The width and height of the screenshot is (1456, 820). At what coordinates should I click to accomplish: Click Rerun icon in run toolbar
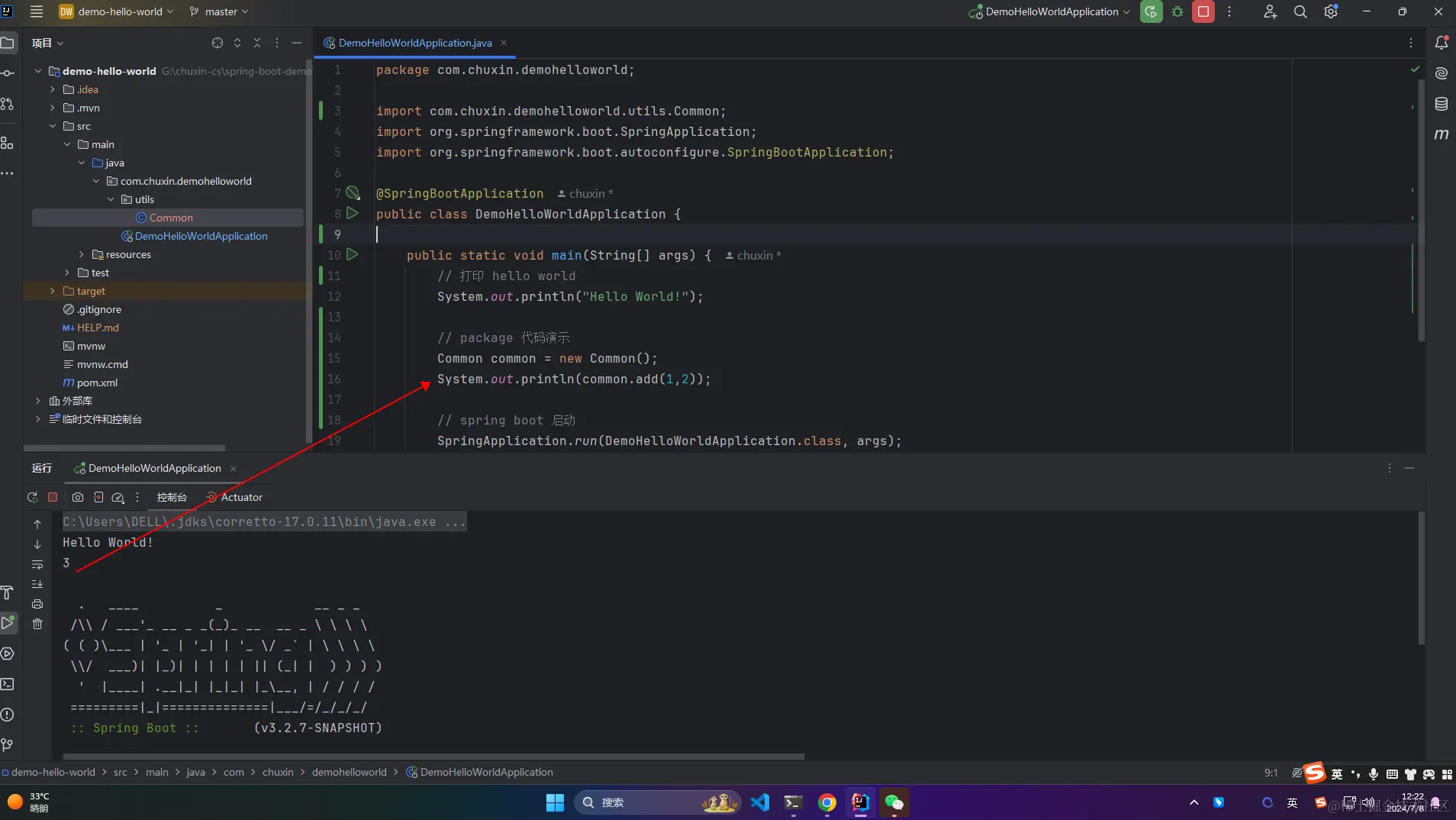[x=33, y=497]
